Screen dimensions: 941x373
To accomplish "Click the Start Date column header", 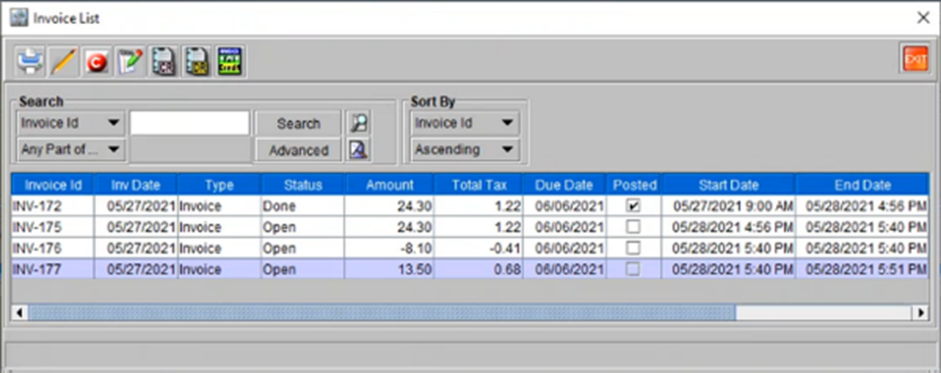I will [x=729, y=185].
